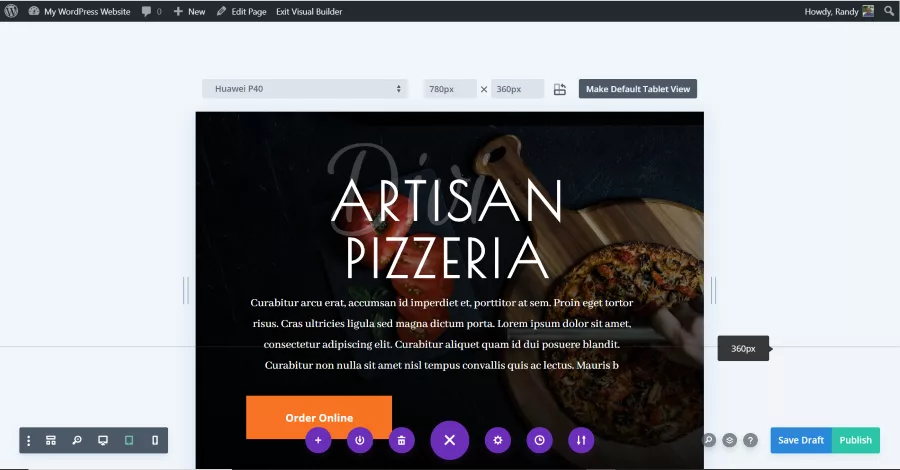Switch to wireframe view

(x=51, y=440)
